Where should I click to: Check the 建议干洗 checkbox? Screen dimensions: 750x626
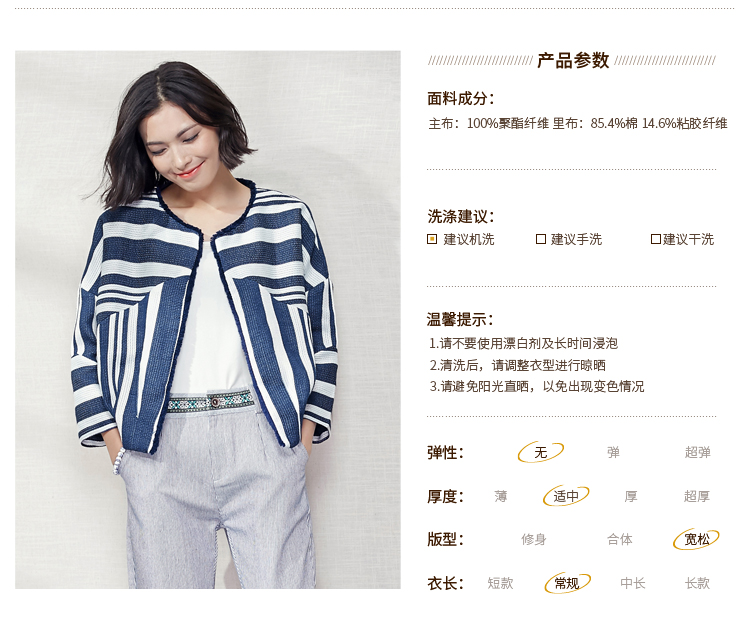656,239
